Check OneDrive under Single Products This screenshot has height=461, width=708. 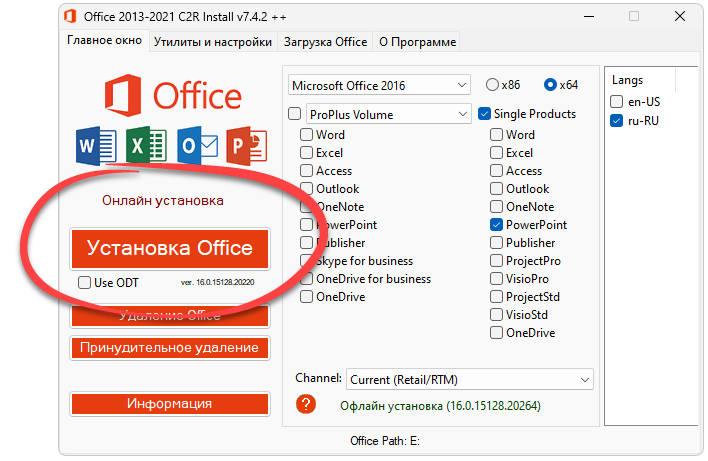pyautogui.click(x=496, y=333)
